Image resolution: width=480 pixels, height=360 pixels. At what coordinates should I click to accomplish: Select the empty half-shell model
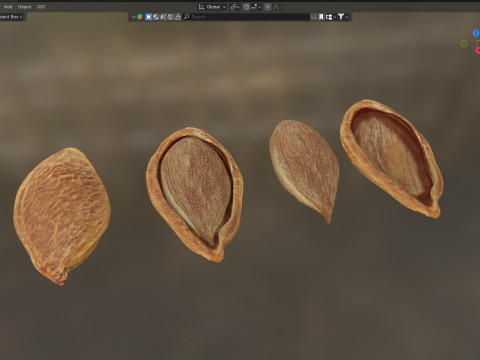392,158
